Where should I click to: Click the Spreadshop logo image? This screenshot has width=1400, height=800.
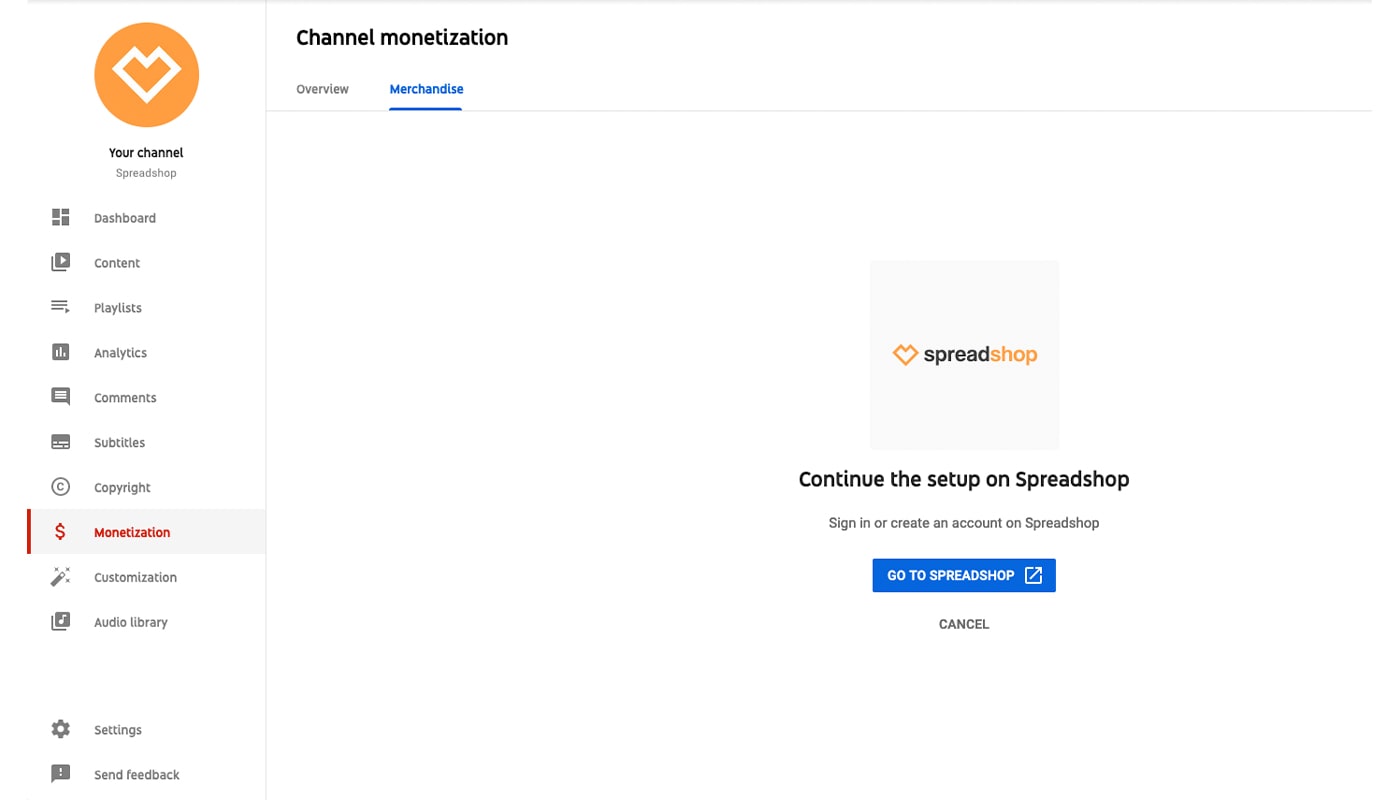[x=964, y=355]
